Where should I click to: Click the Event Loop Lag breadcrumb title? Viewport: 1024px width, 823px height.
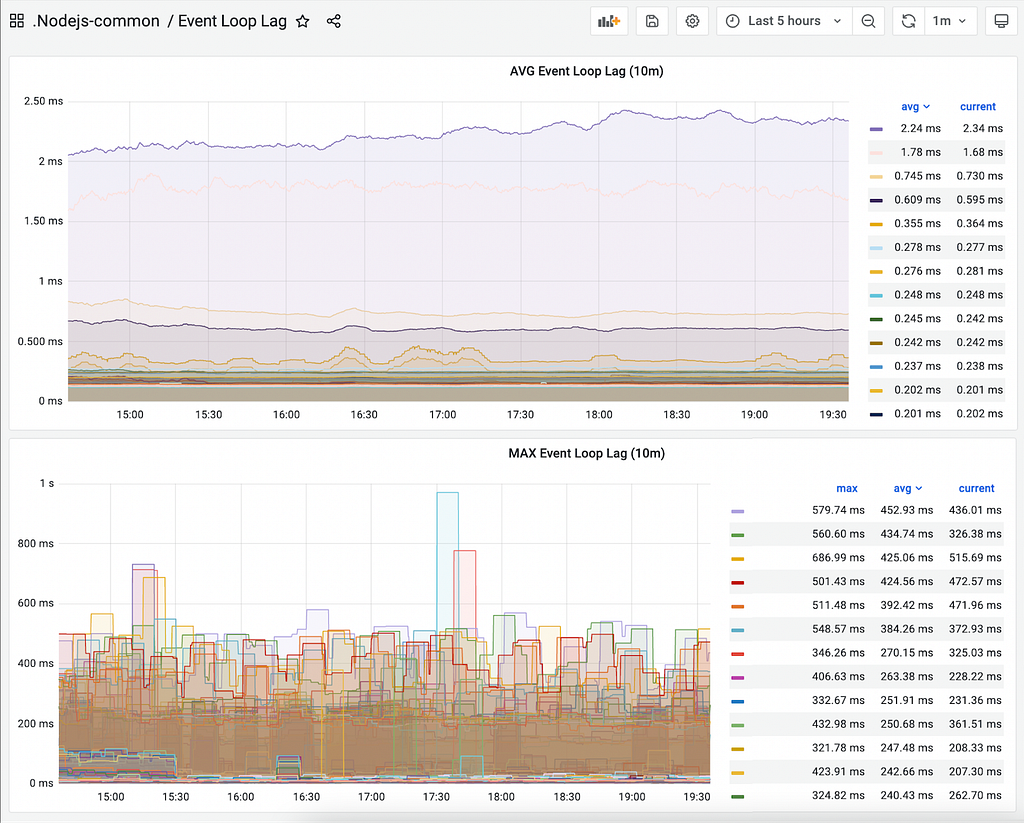(232, 21)
